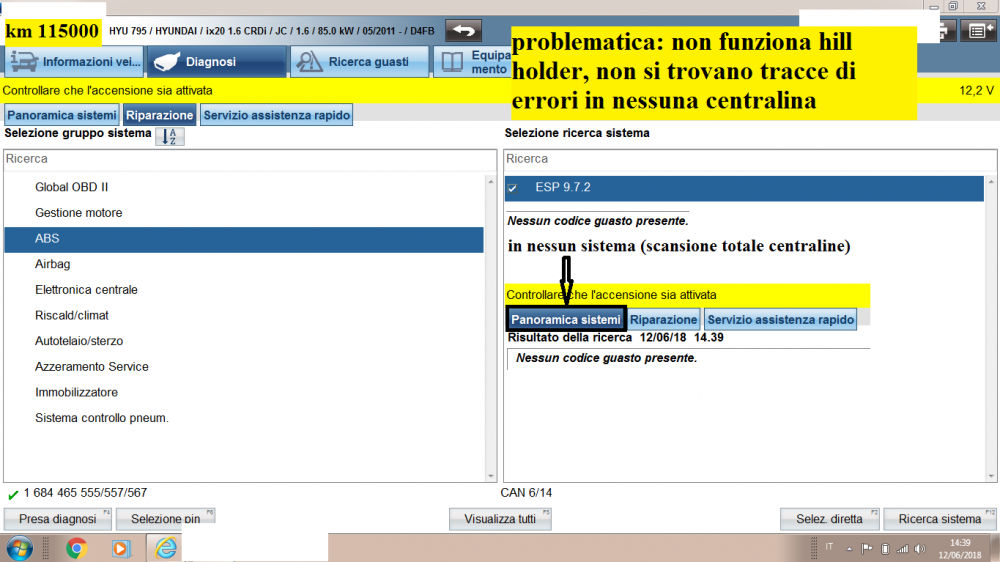Click the HYU 795 / HYUNDAI vehicle description

(x=272, y=31)
